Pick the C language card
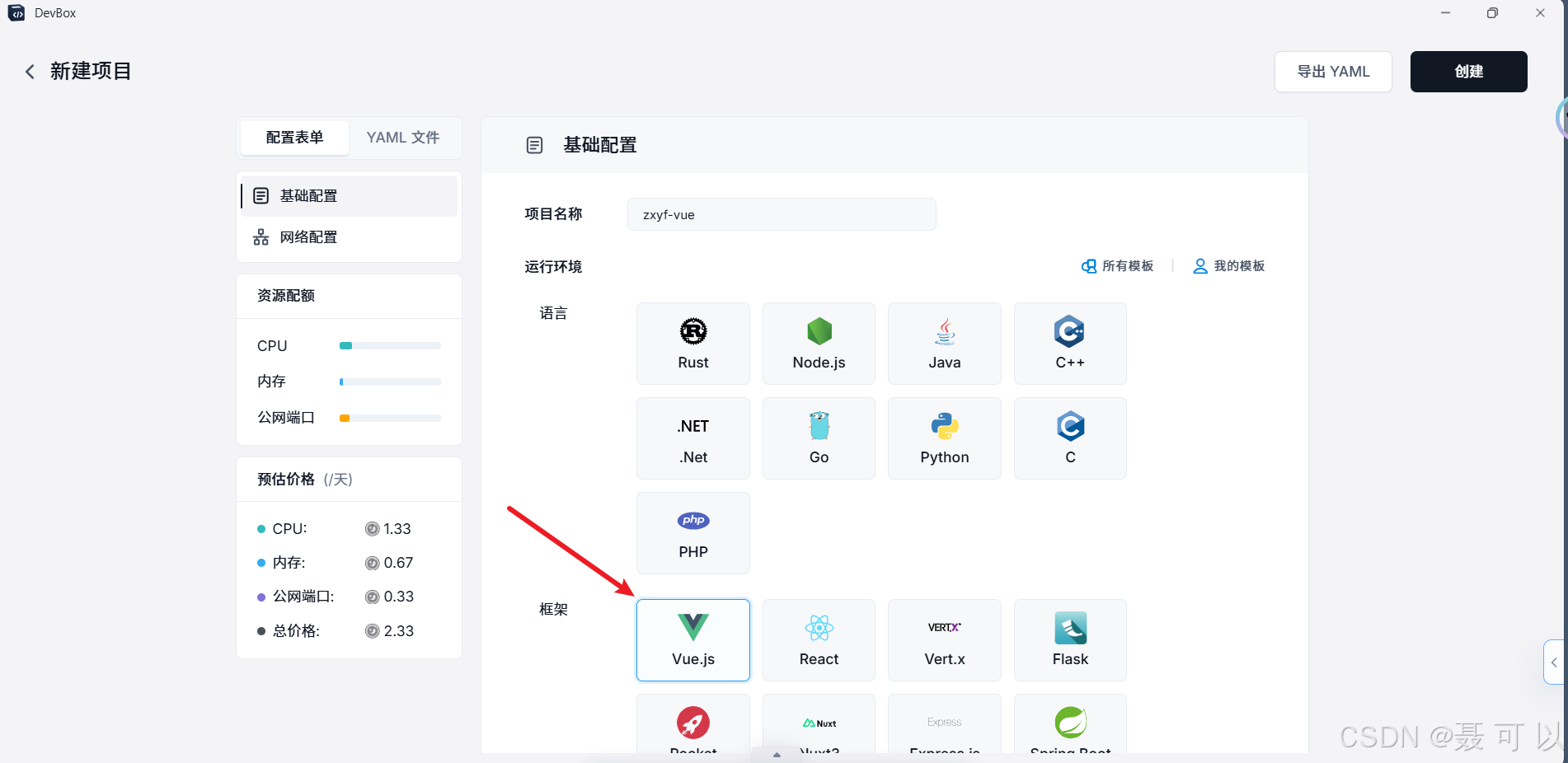This screenshot has height=763, width=1568. pyautogui.click(x=1070, y=438)
